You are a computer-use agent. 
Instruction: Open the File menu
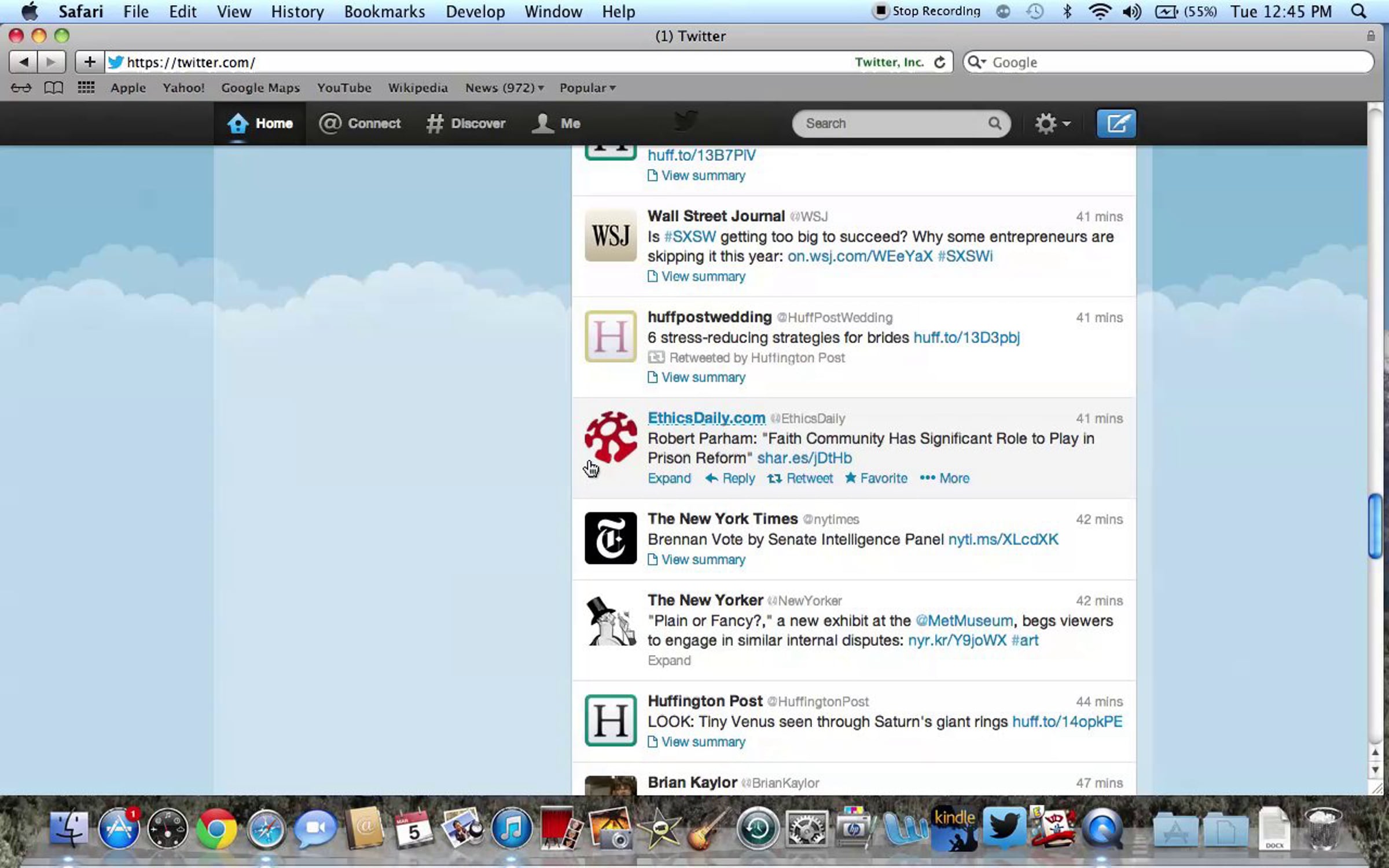(136, 12)
